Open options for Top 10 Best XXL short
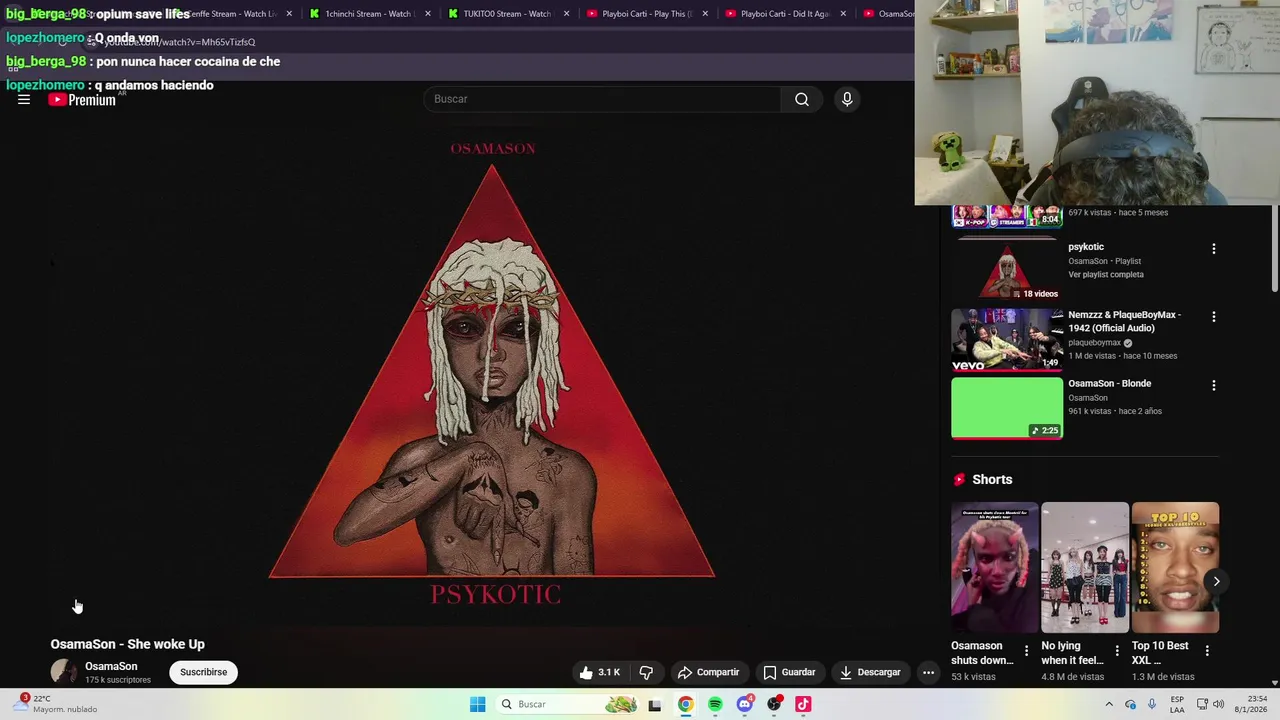The width and height of the screenshot is (1280, 720). (x=1207, y=650)
